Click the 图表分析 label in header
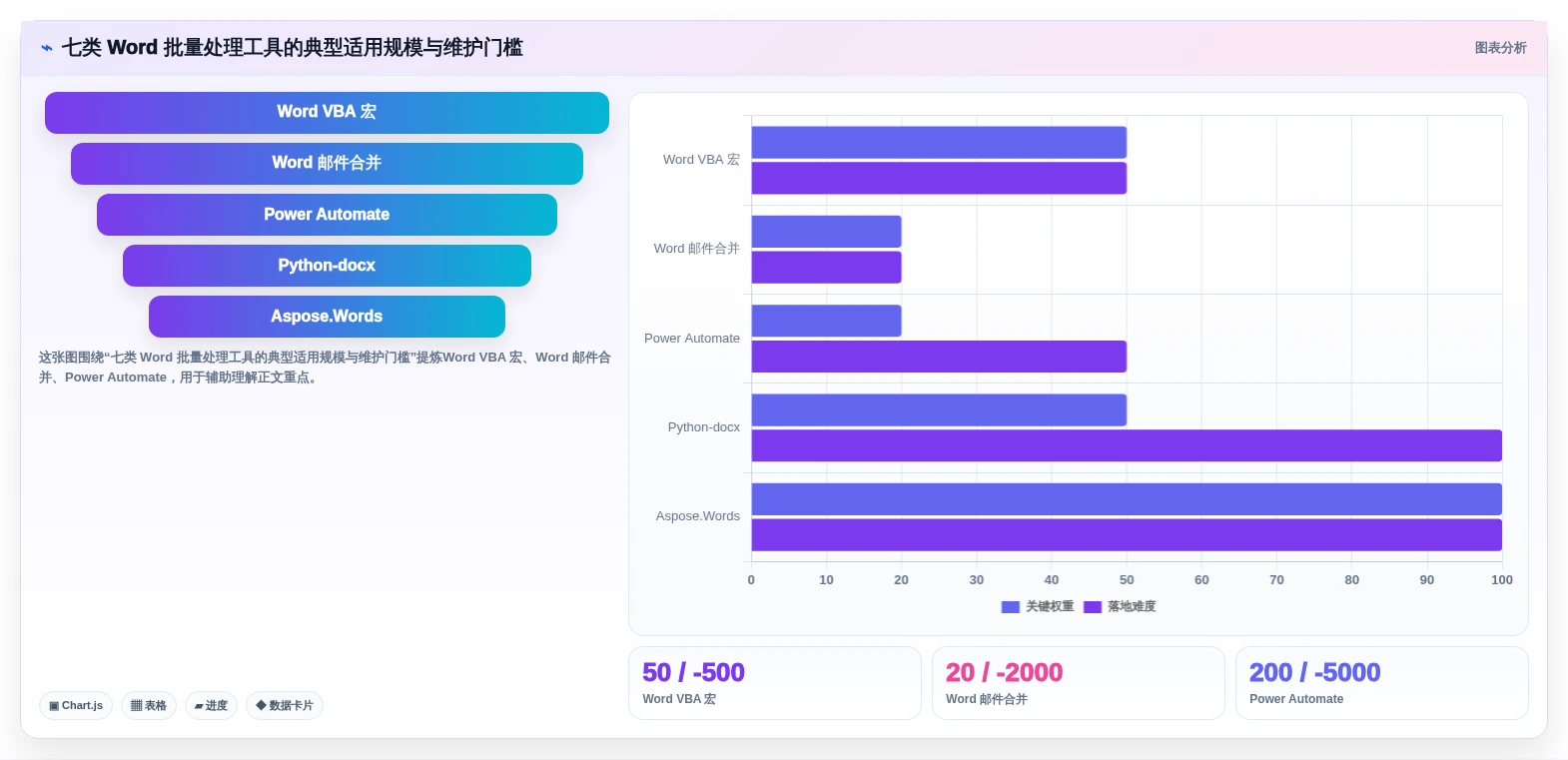 pos(1500,48)
